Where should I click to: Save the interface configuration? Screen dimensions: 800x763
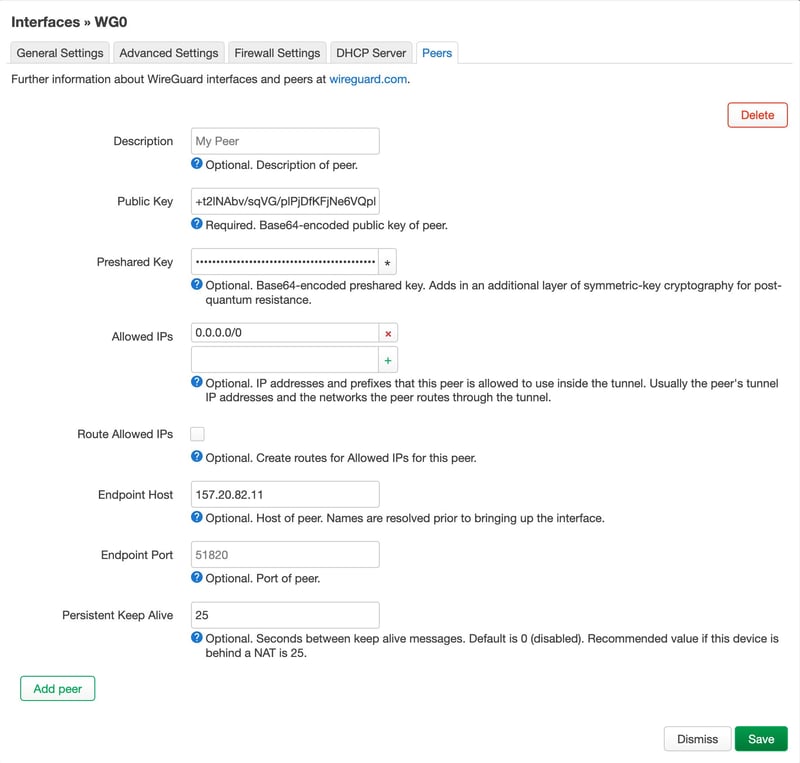(761, 739)
